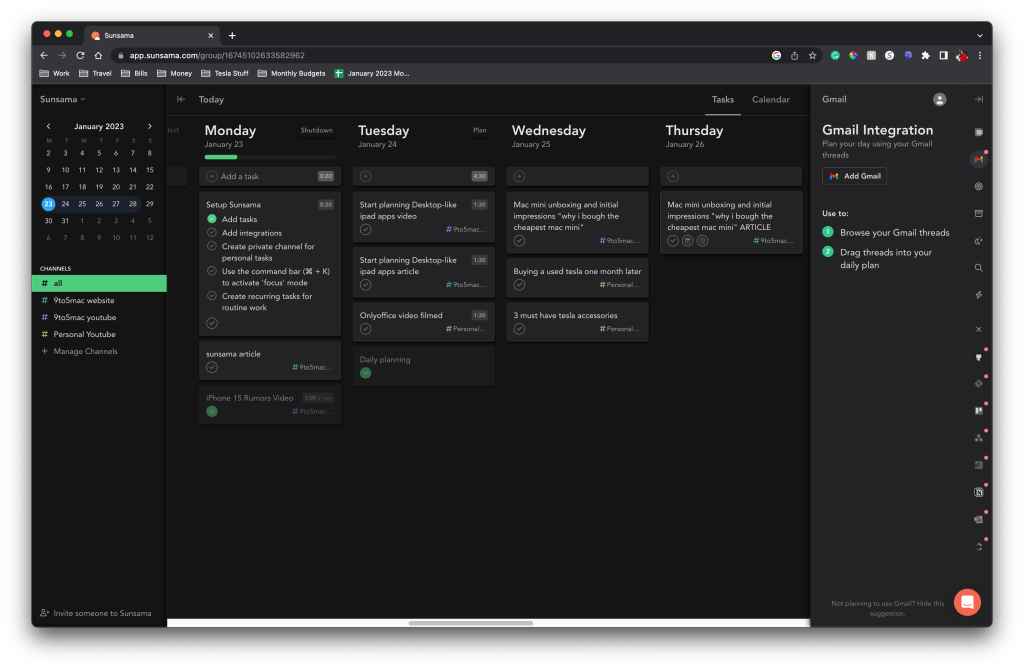Open the Sunsama workspace dropdown

[62, 99]
